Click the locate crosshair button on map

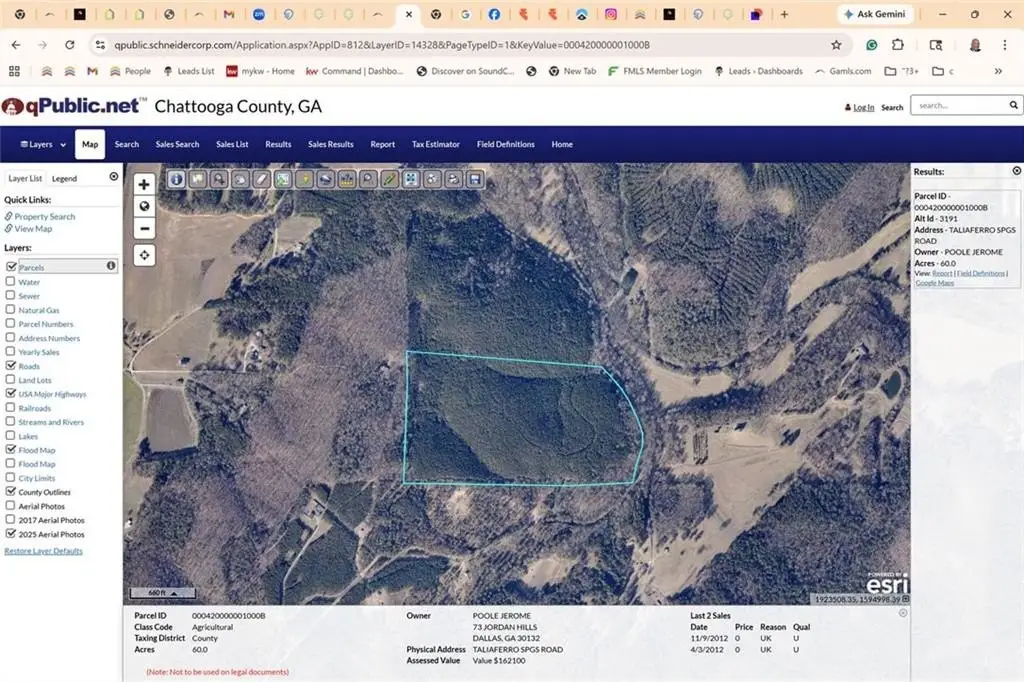[x=144, y=255]
